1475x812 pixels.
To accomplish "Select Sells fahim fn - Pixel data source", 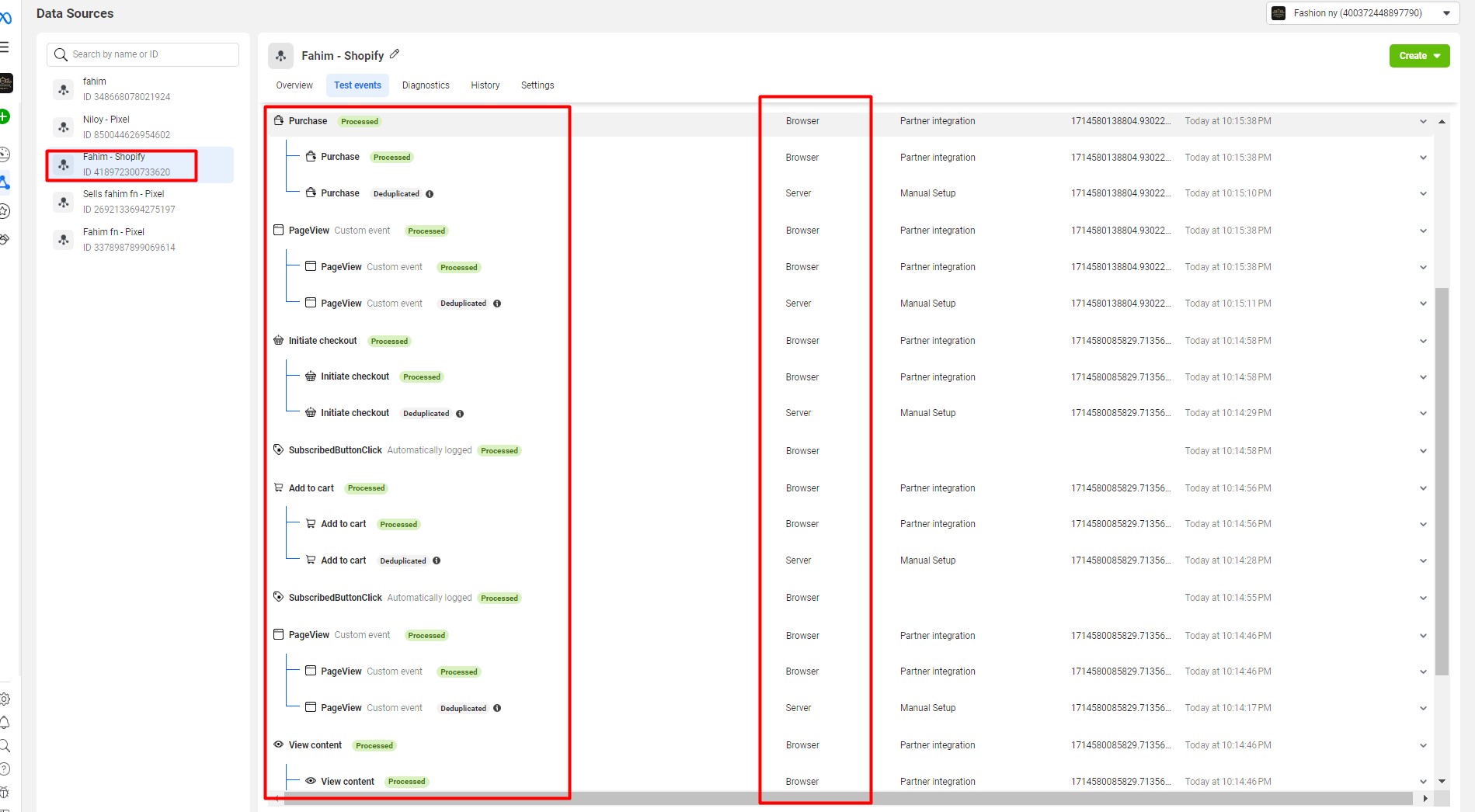I will (x=140, y=202).
